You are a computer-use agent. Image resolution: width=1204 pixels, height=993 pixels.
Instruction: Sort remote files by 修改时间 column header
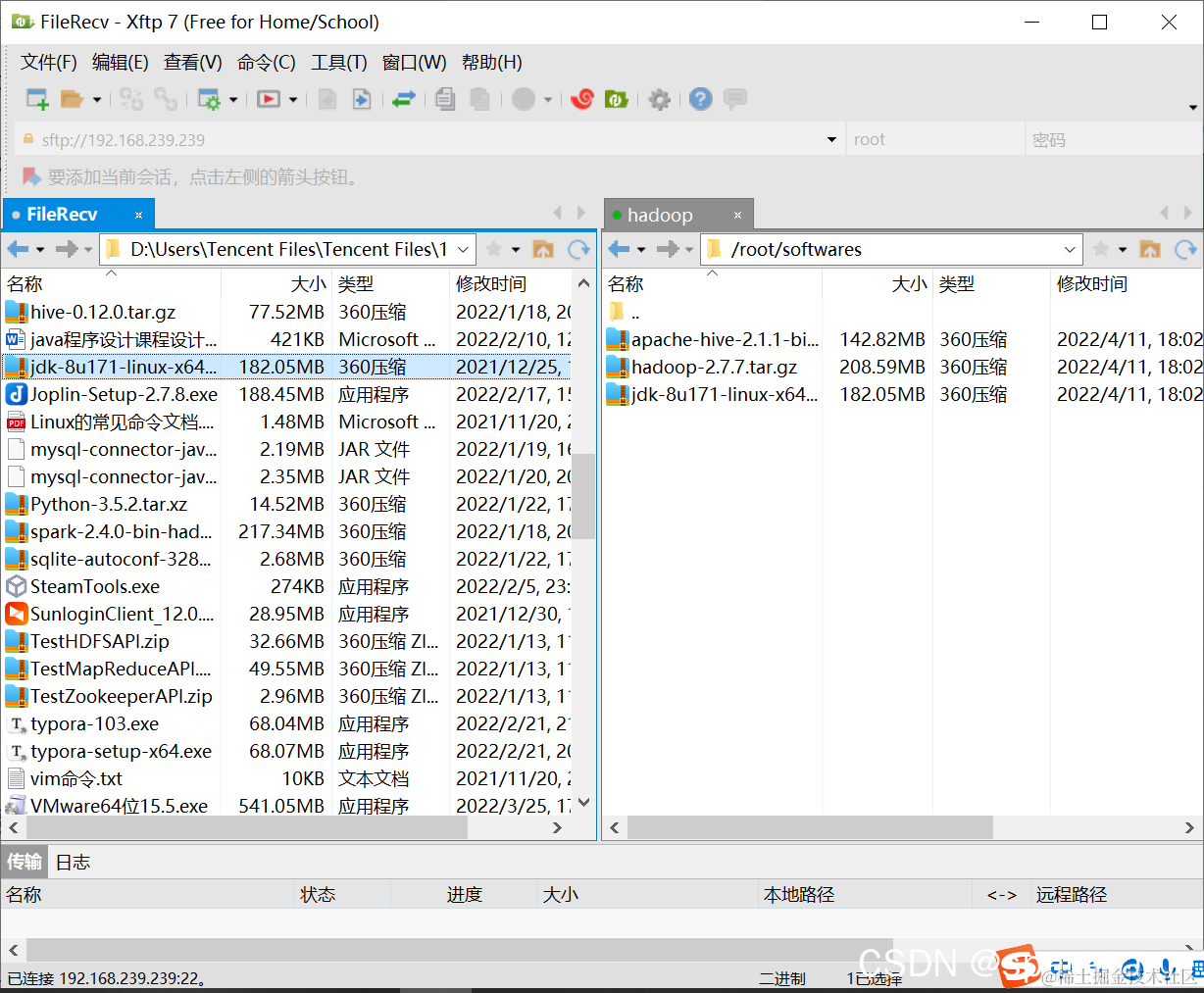tap(1127, 283)
